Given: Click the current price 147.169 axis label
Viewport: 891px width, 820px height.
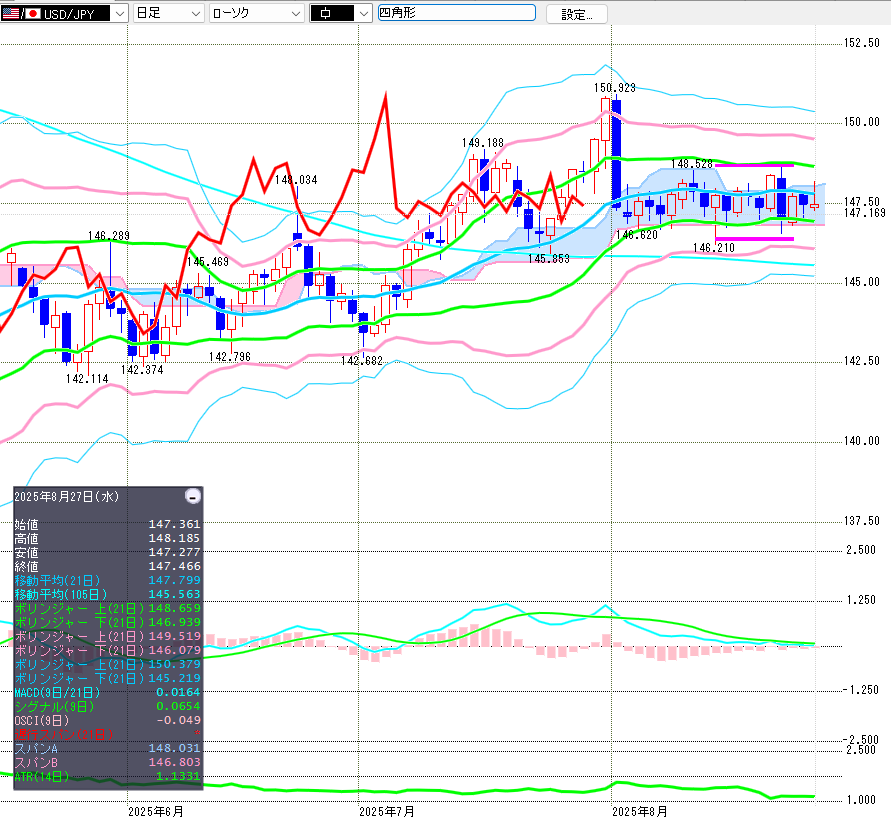Looking at the screenshot, I should (x=864, y=213).
